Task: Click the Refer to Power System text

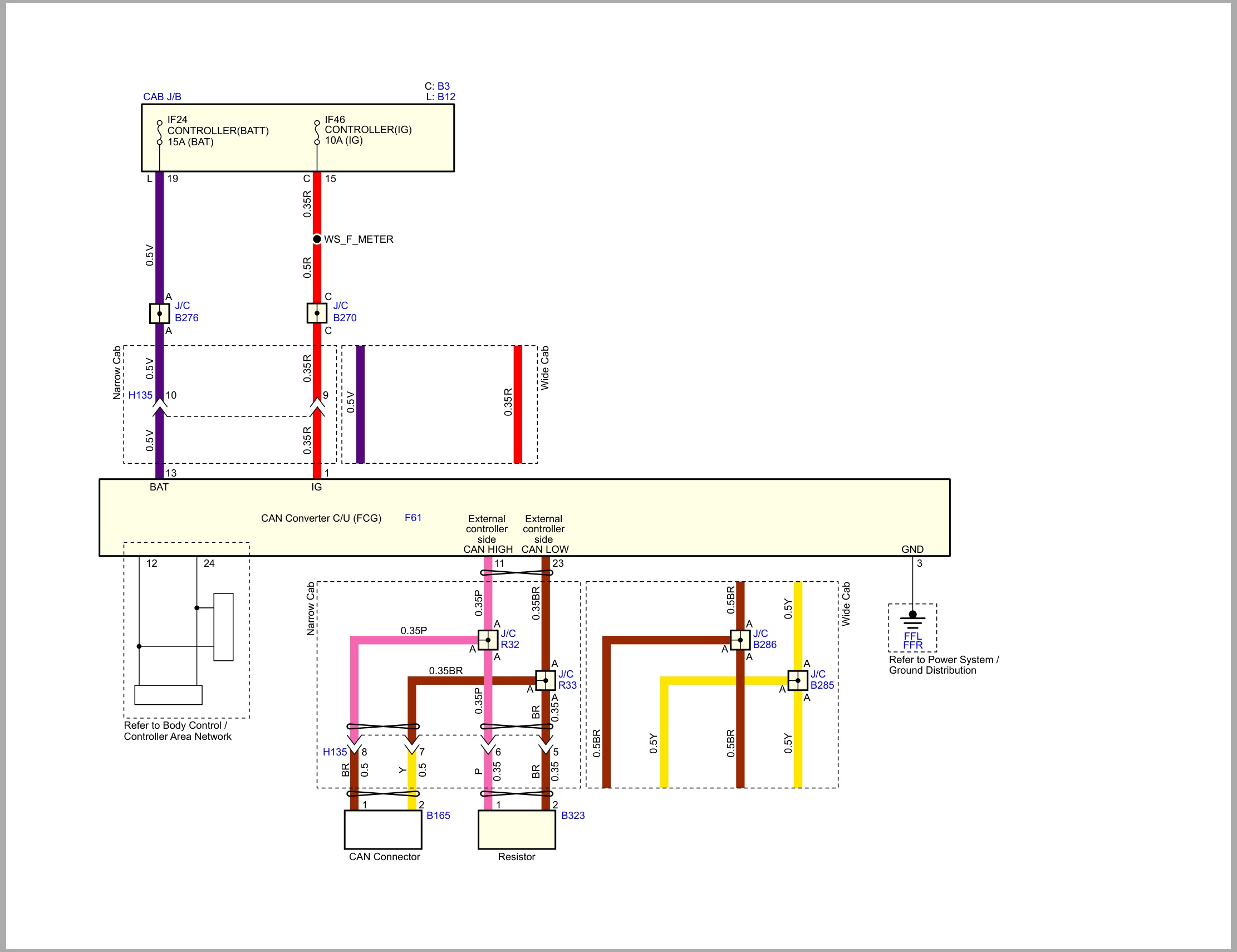Action: 944,665
